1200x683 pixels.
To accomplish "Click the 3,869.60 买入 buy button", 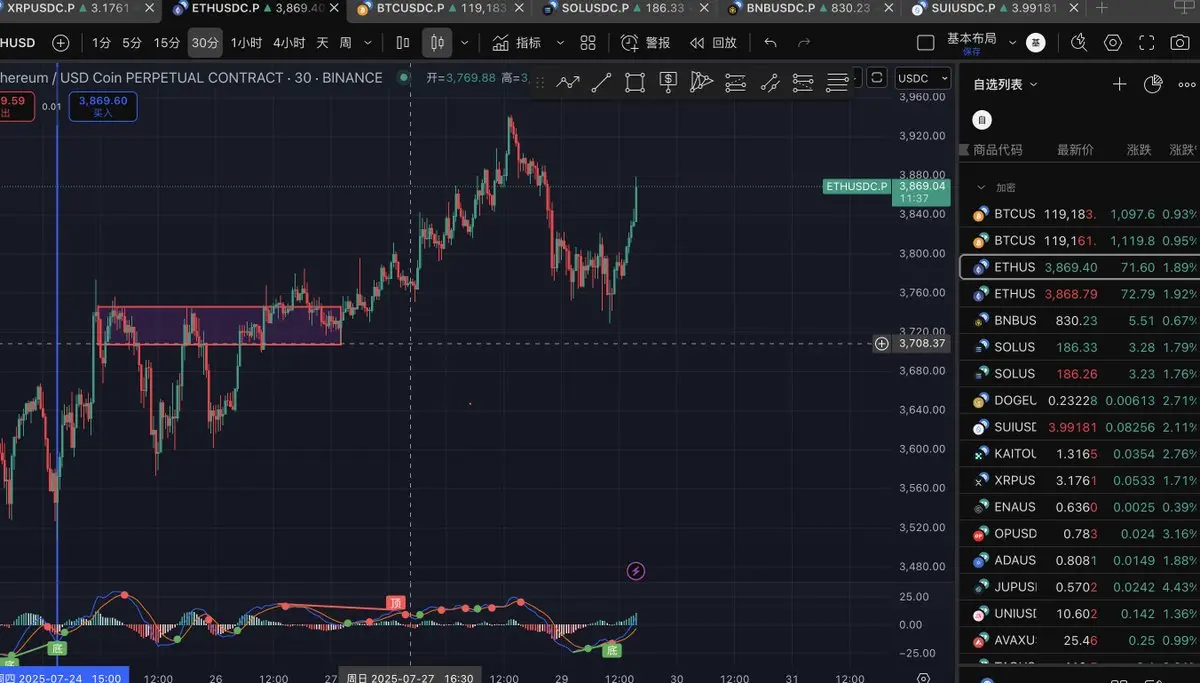I will coord(103,106).
